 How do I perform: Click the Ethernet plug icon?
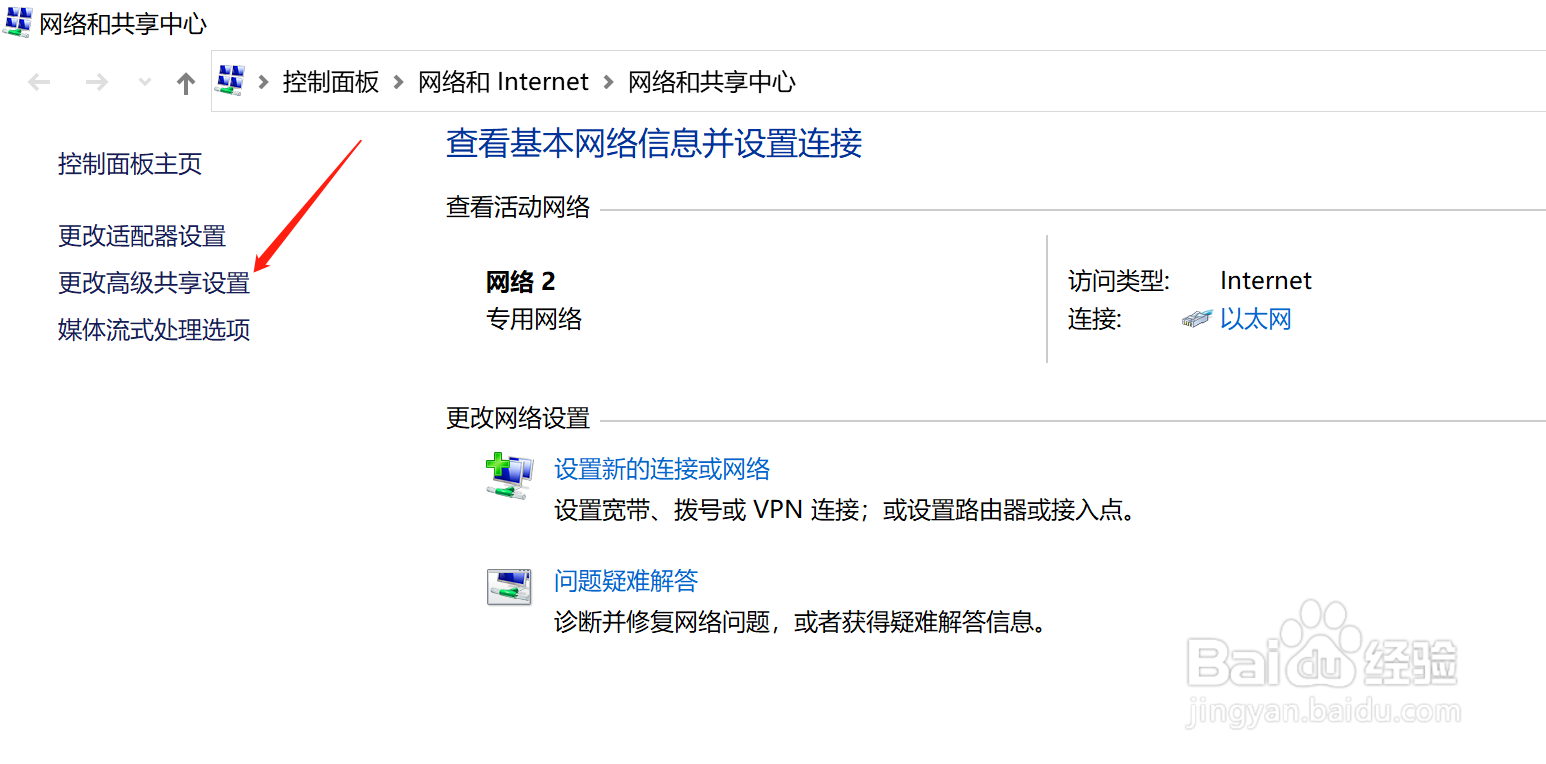pos(1196,320)
